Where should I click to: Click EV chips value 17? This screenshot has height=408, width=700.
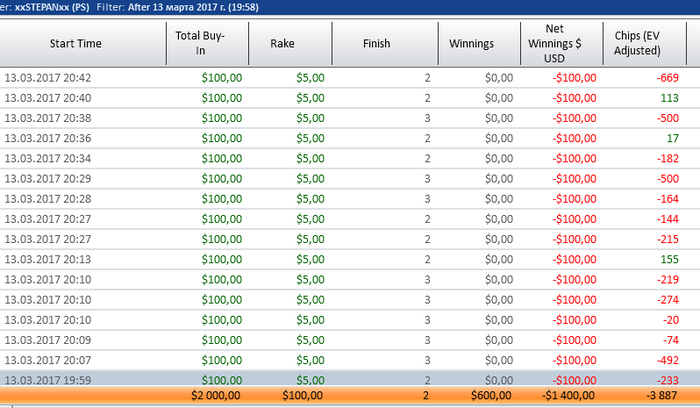(673, 138)
